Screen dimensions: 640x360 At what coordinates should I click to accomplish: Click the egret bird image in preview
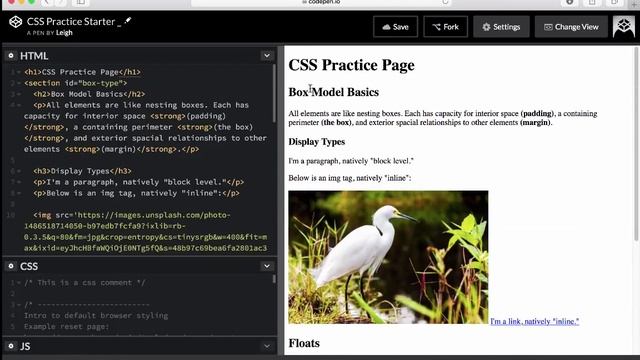click(x=388, y=257)
